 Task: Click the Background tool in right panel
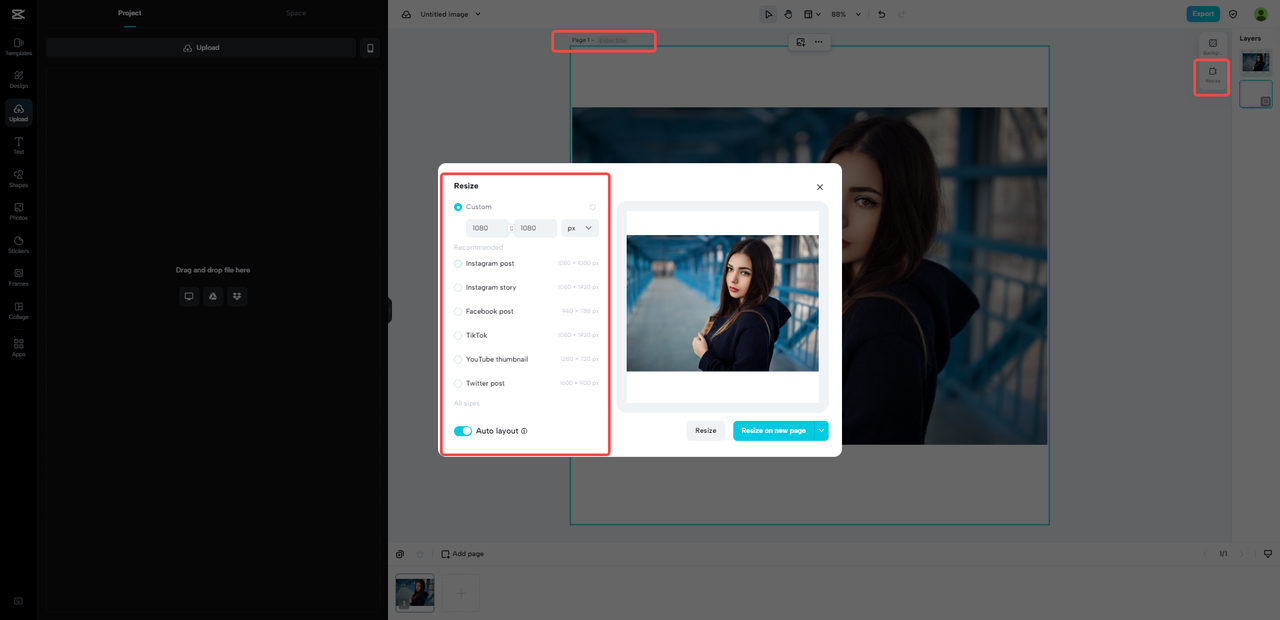(x=1212, y=46)
